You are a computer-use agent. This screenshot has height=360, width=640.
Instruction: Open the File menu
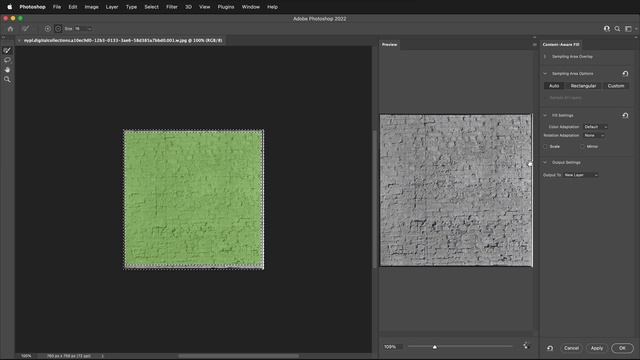[x=57, y=7]
